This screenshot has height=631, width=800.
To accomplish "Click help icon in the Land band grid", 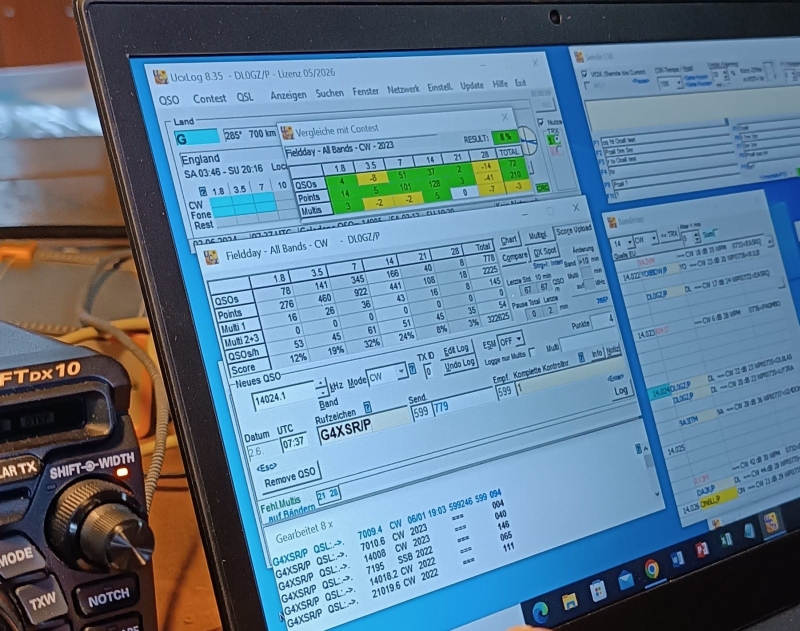I will [203, 191].
